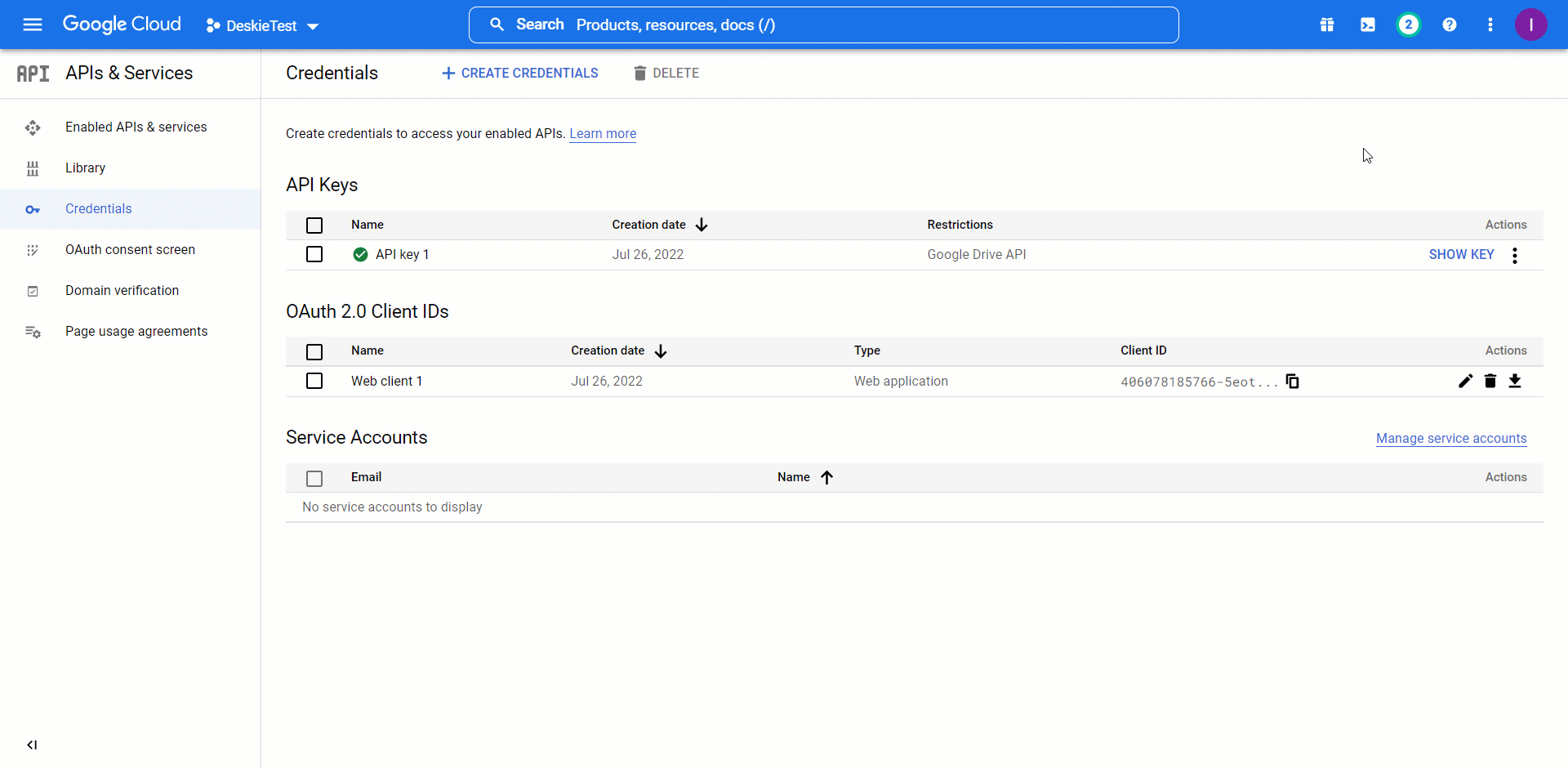1568x768 pixels.
Task: Click the DELETE button in header
Action: (666, 73)
